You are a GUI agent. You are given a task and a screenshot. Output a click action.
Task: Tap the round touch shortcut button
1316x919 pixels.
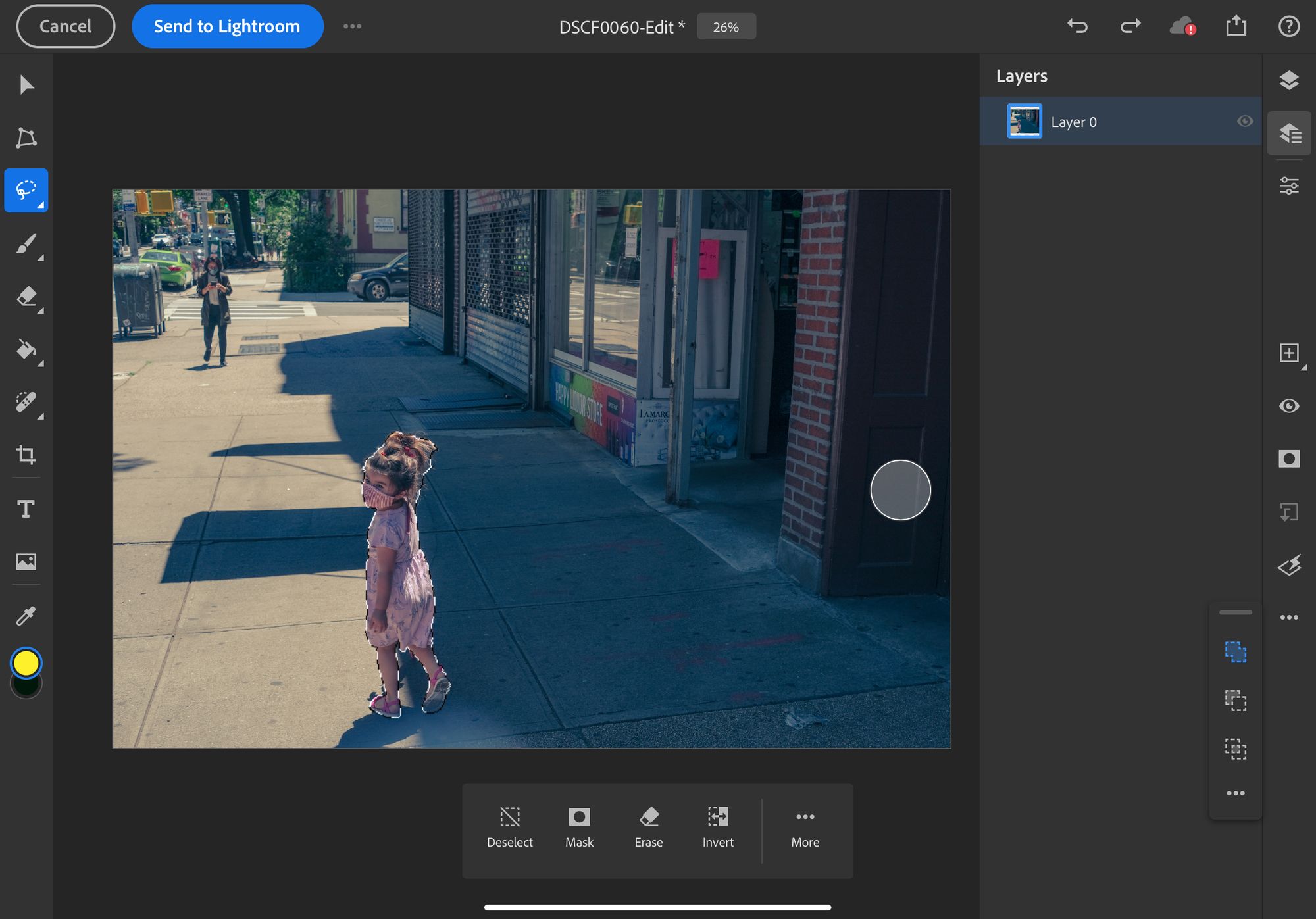pos(900,490)
